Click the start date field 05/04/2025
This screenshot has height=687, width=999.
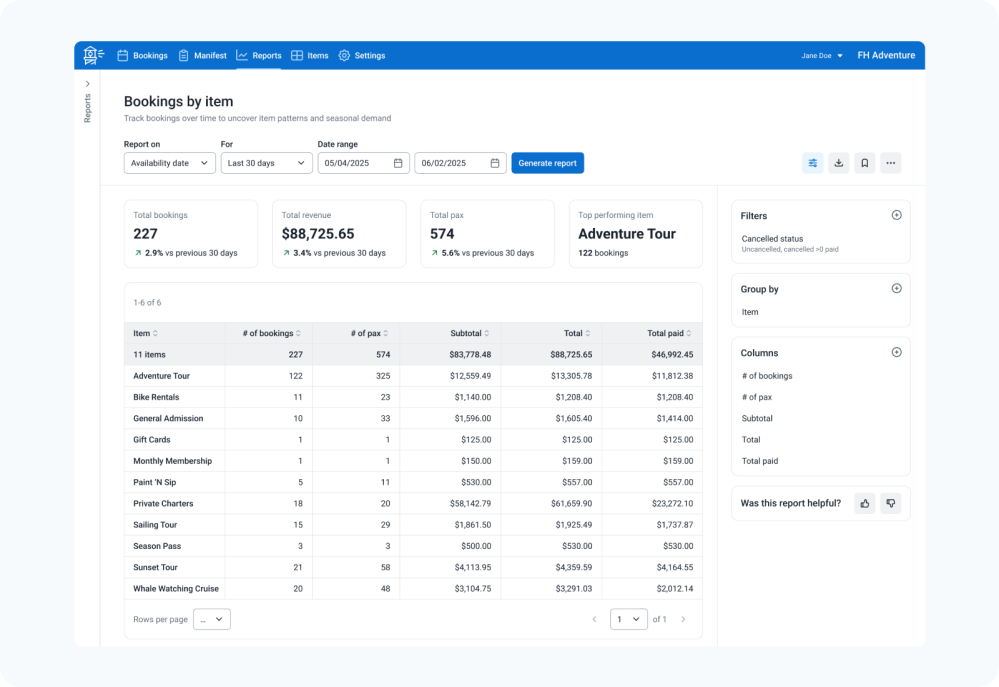(363, 163)
